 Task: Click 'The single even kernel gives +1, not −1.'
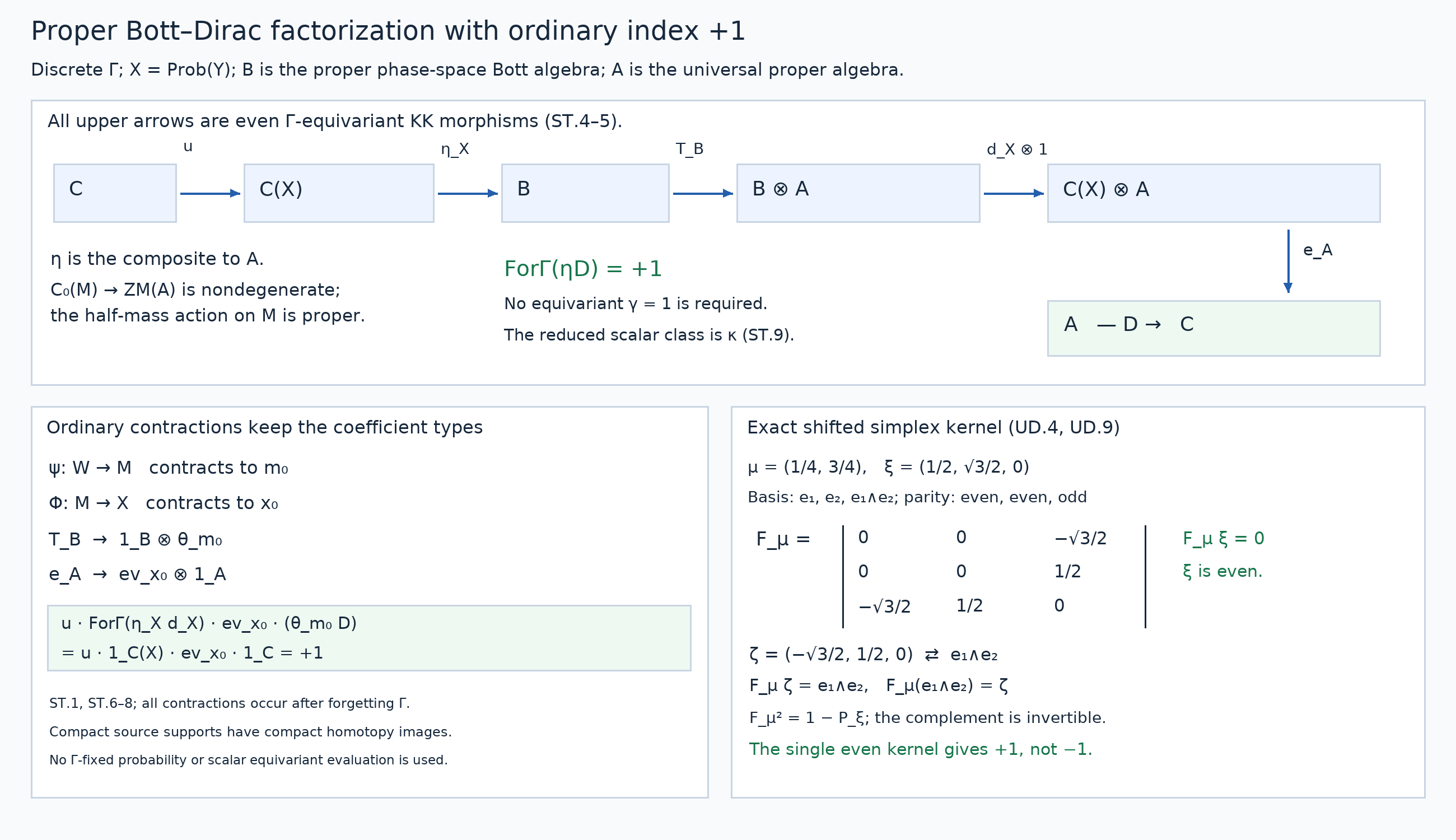point(921,749)
